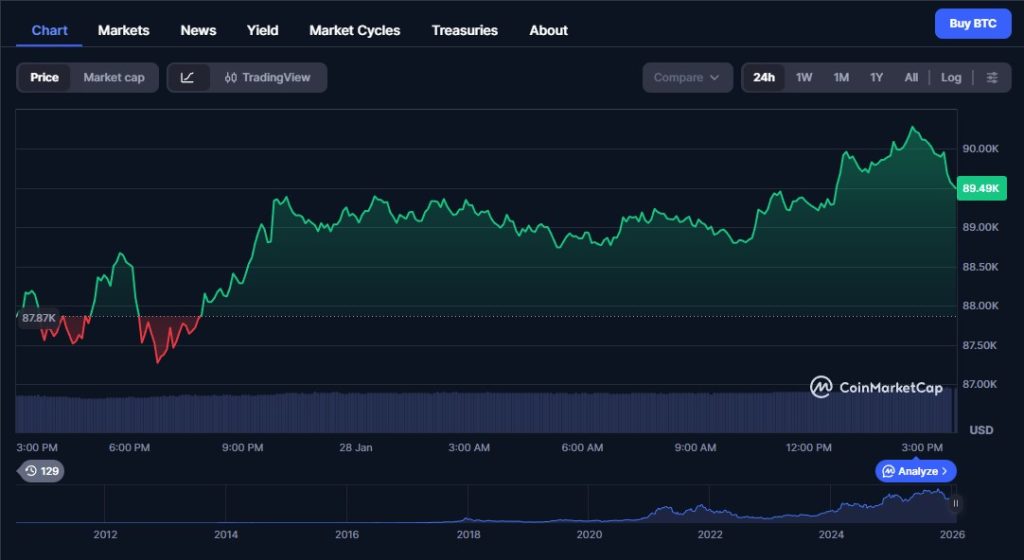
Task: Select the 1Y time range
Action: pyautogui.click(x=876, y=78)
